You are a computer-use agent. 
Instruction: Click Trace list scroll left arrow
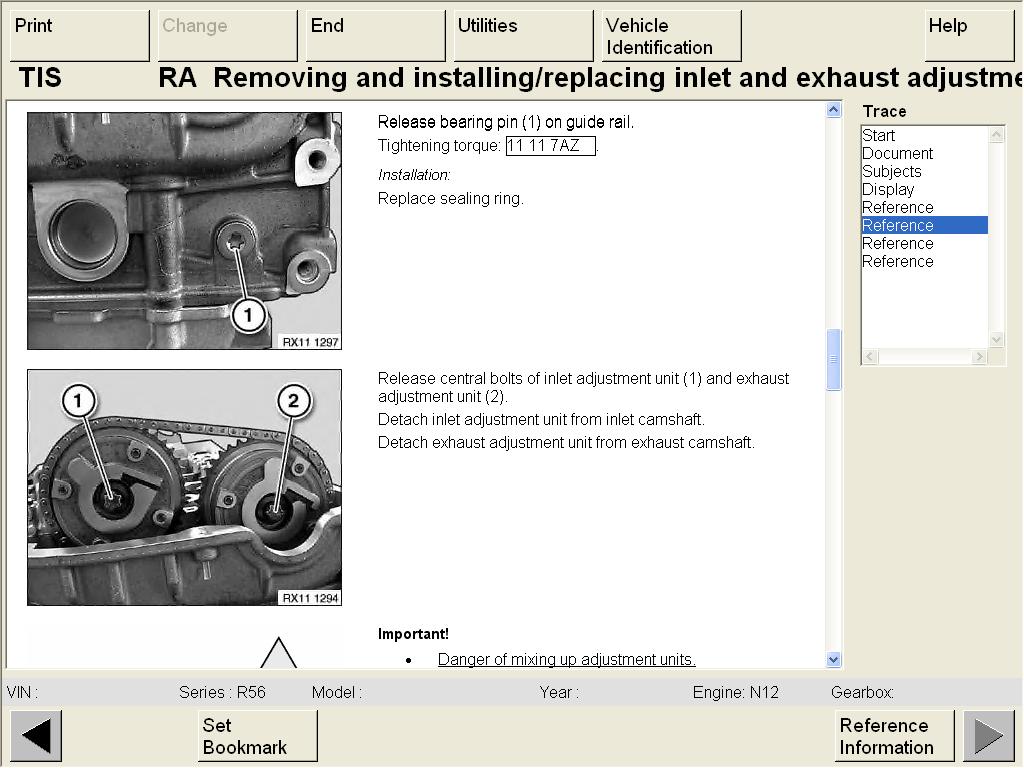[870, 357]
